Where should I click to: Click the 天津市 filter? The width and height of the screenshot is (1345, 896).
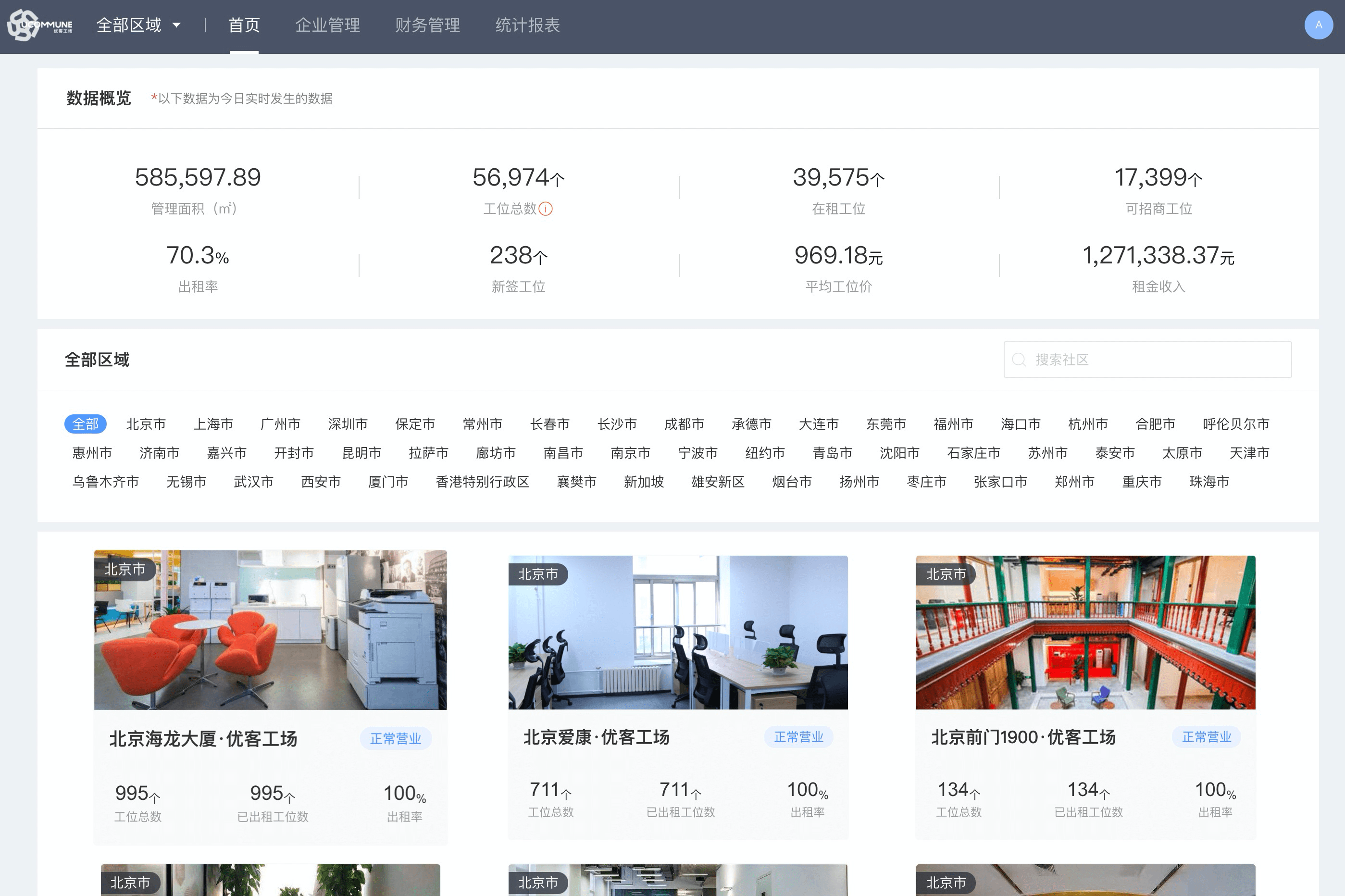tap(1250, 453)
